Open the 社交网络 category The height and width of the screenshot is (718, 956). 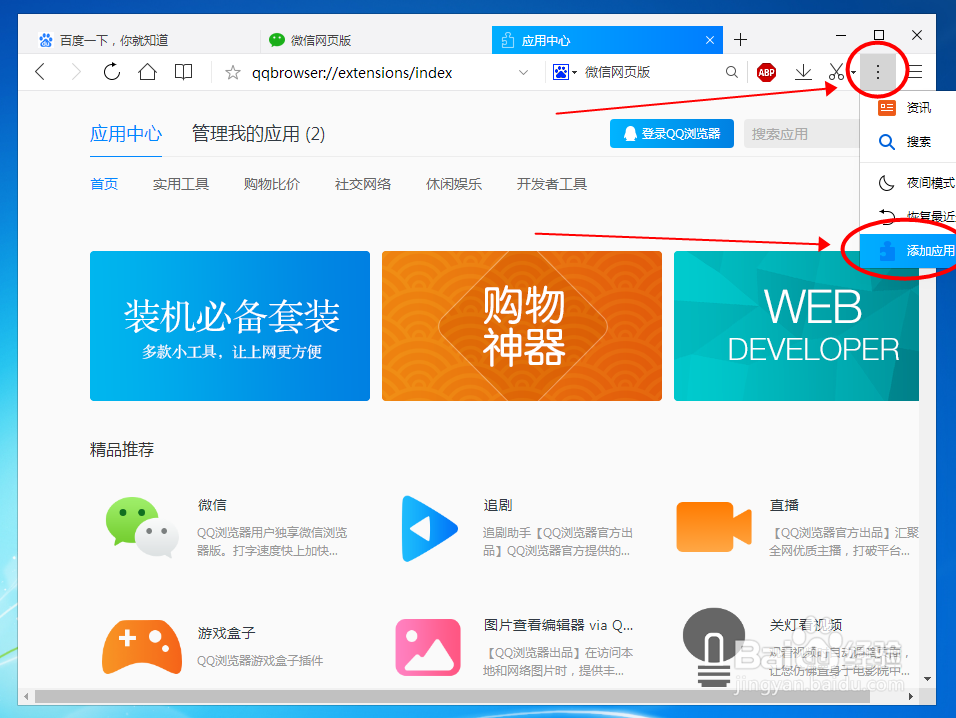click(x=363, y=184)
